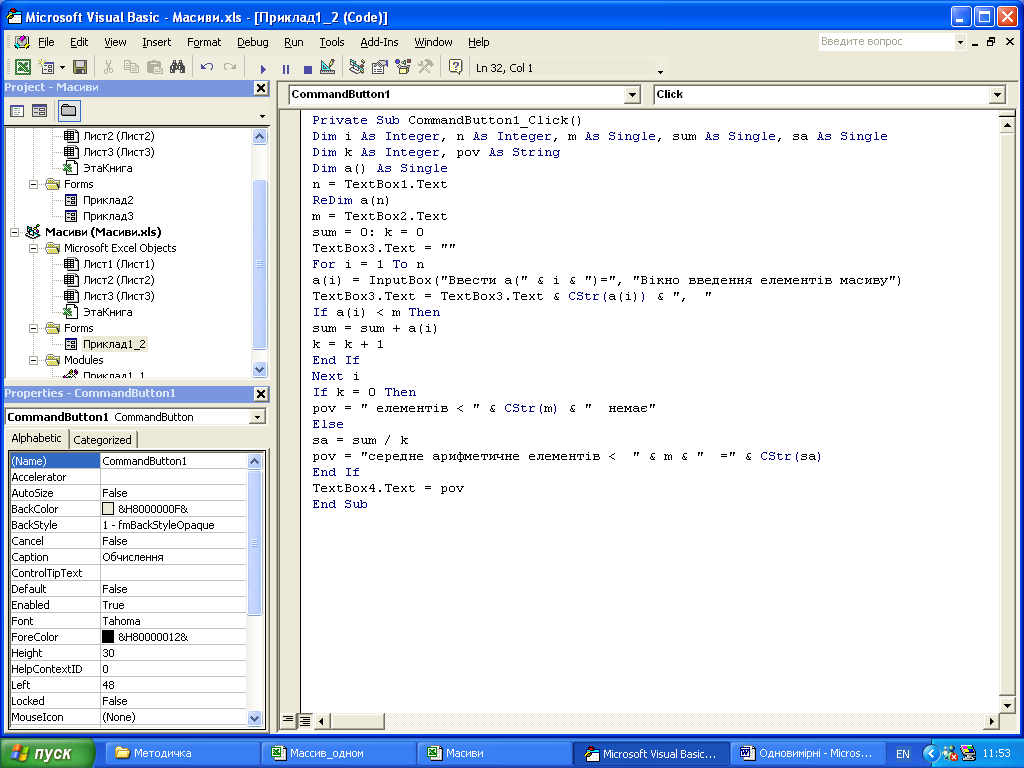
Task: Click the Insert UserForm toolbar icon
Action: [46, 67]
